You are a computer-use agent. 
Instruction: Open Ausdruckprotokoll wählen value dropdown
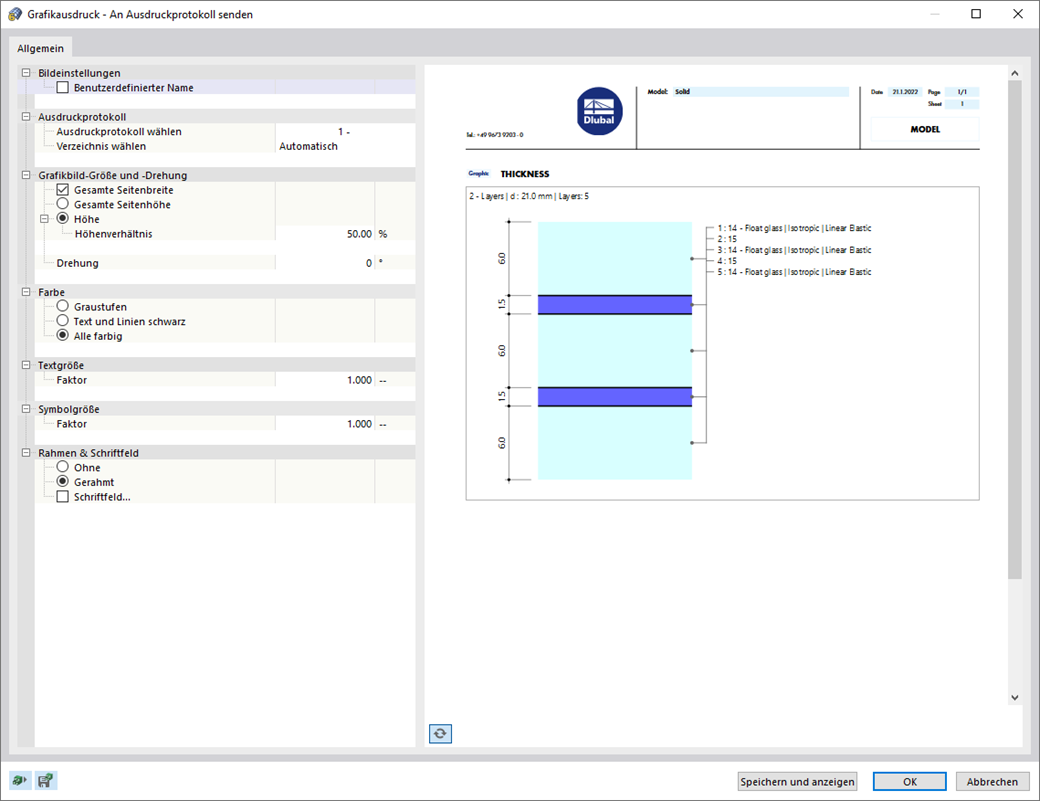(345, 131)
